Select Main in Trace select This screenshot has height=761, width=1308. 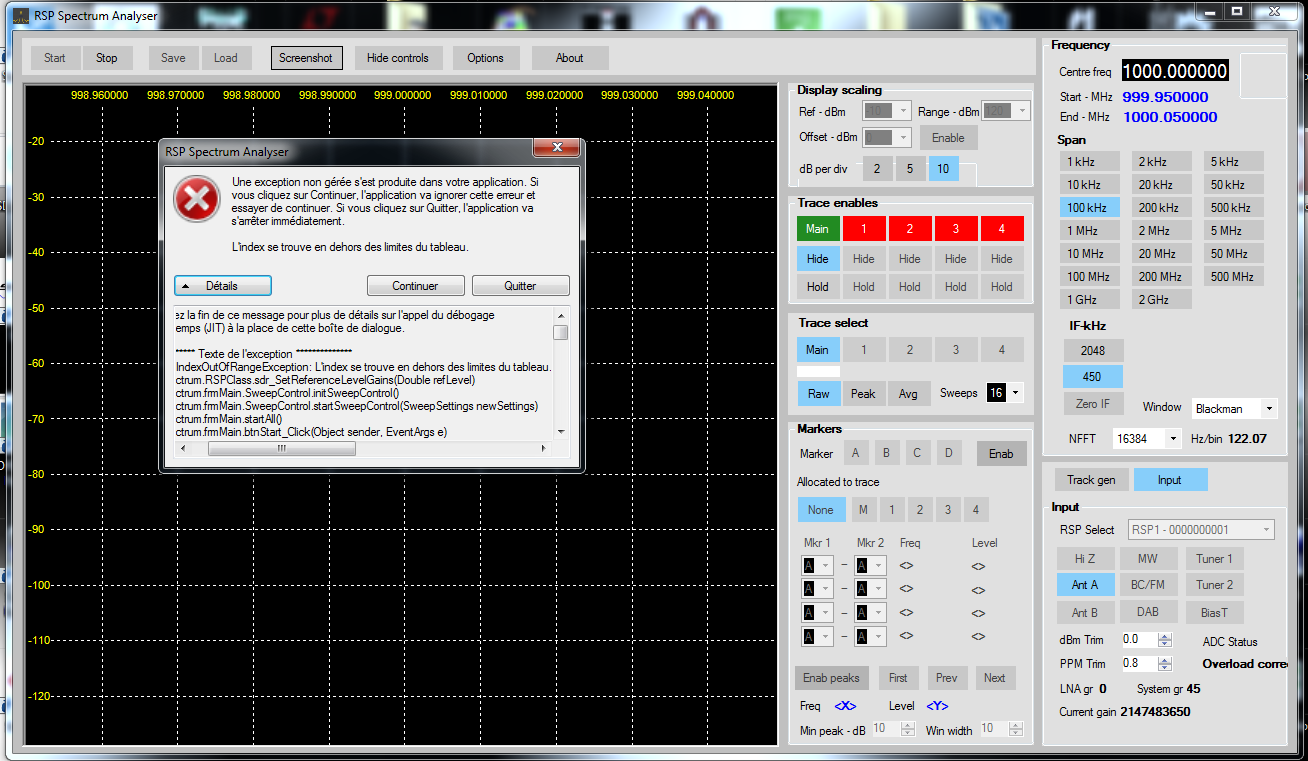click(x=818, y=350)
